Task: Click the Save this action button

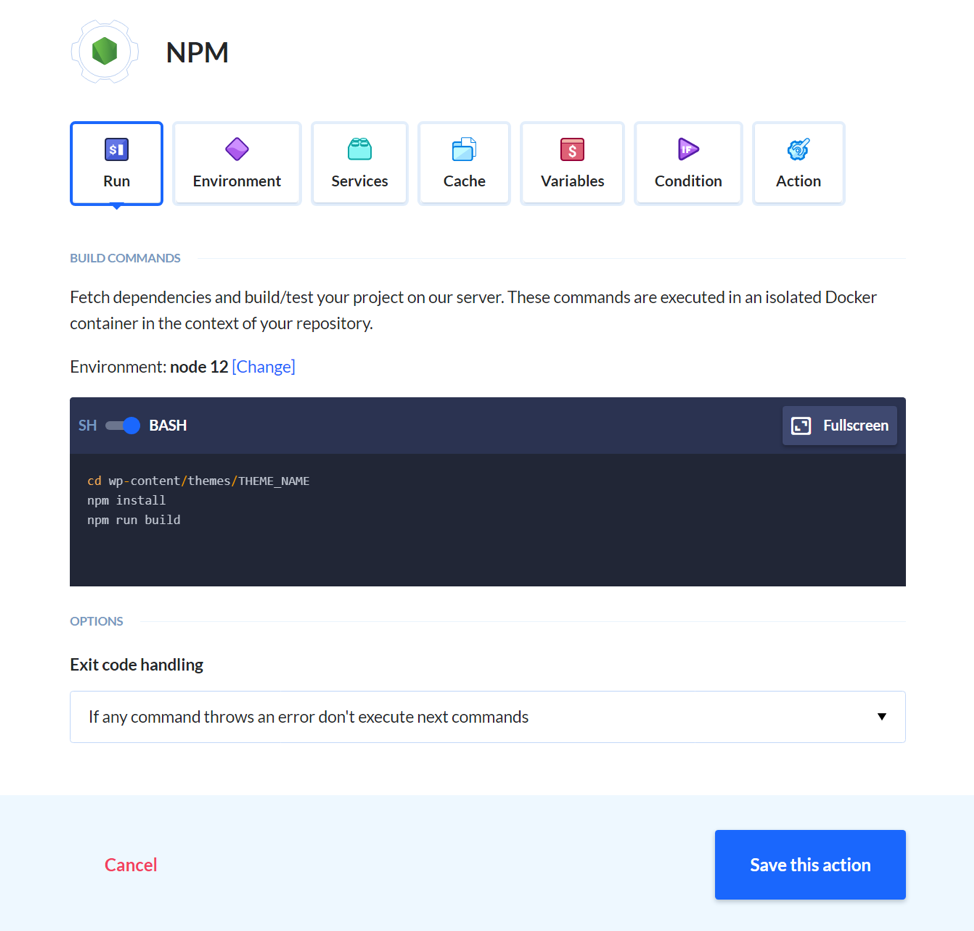Action: pyautogui.click(x=810, y=865)
